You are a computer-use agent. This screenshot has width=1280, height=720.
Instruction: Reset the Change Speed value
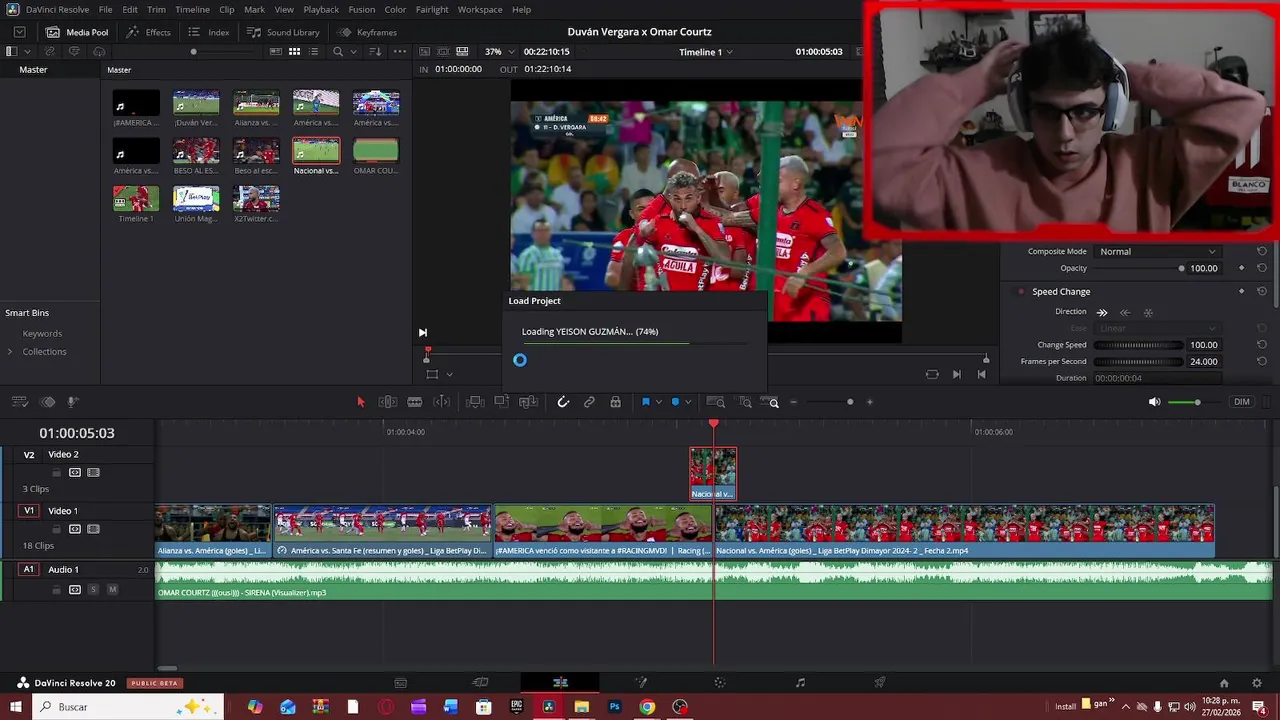1262,345
